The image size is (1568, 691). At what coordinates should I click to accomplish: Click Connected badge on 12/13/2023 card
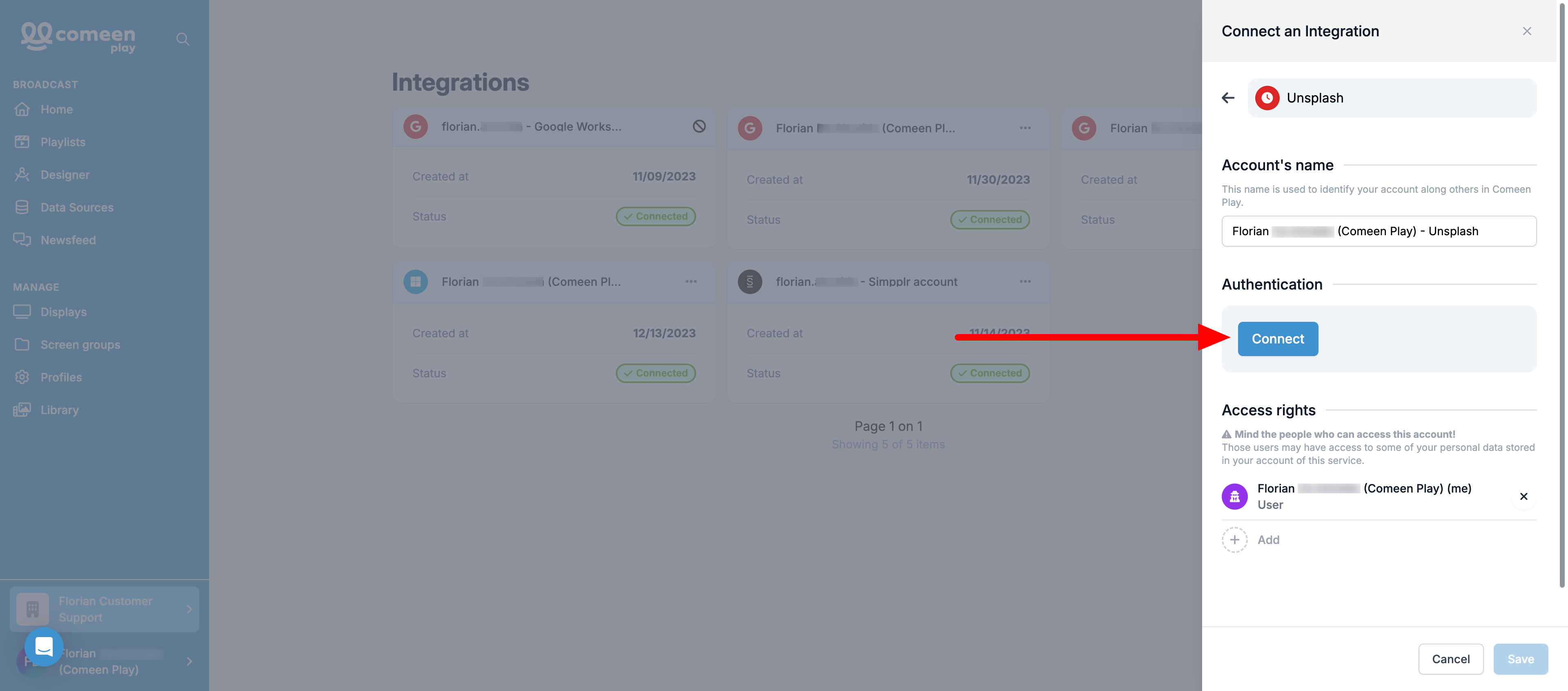click(x=655, y=373)
